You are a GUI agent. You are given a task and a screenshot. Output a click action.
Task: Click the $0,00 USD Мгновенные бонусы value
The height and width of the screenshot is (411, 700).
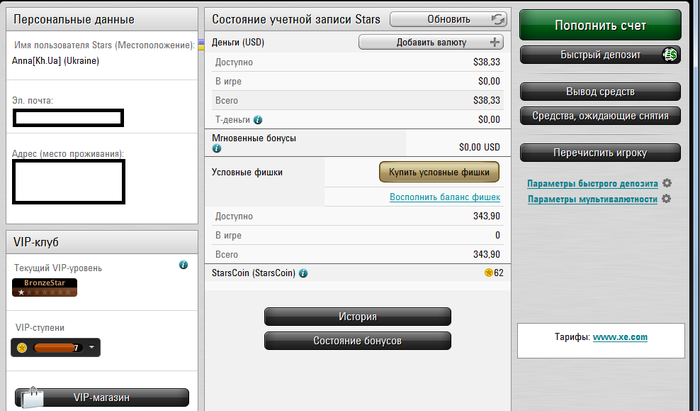(x=479, y=147)
